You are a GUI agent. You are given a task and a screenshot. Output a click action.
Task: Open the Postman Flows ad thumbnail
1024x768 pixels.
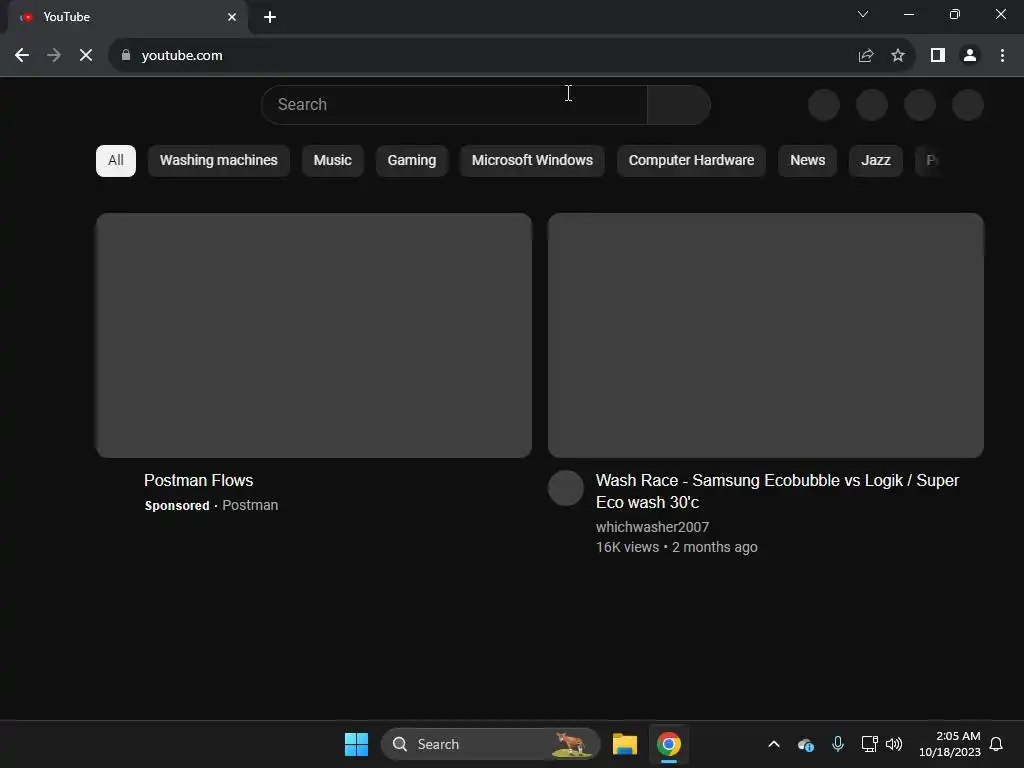tap(313, 335)
